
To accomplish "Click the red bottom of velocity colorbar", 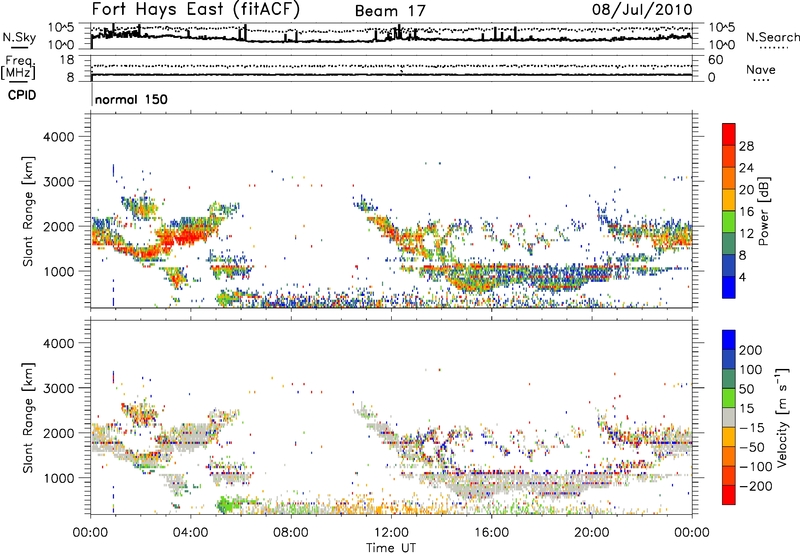I will 729,495.
